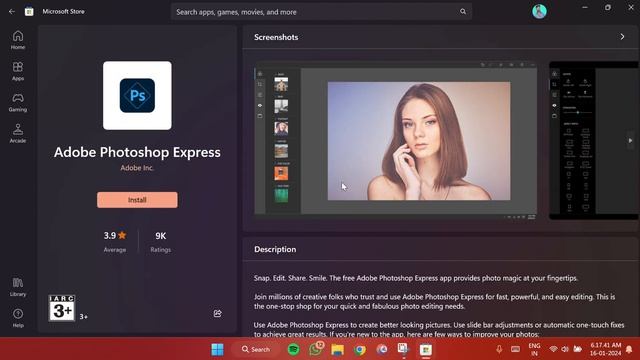Click the 3+ label next to rating badge
The image size is (640, 360).
[83, 316]
